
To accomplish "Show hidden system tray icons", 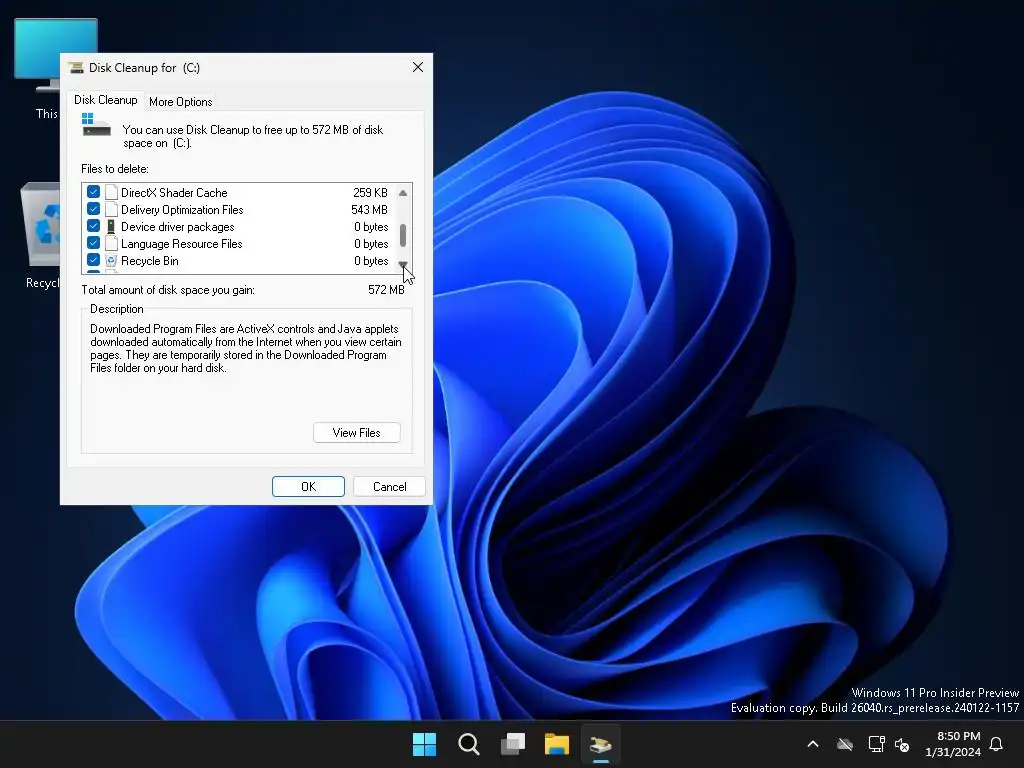I will click(x=813, y=744).
